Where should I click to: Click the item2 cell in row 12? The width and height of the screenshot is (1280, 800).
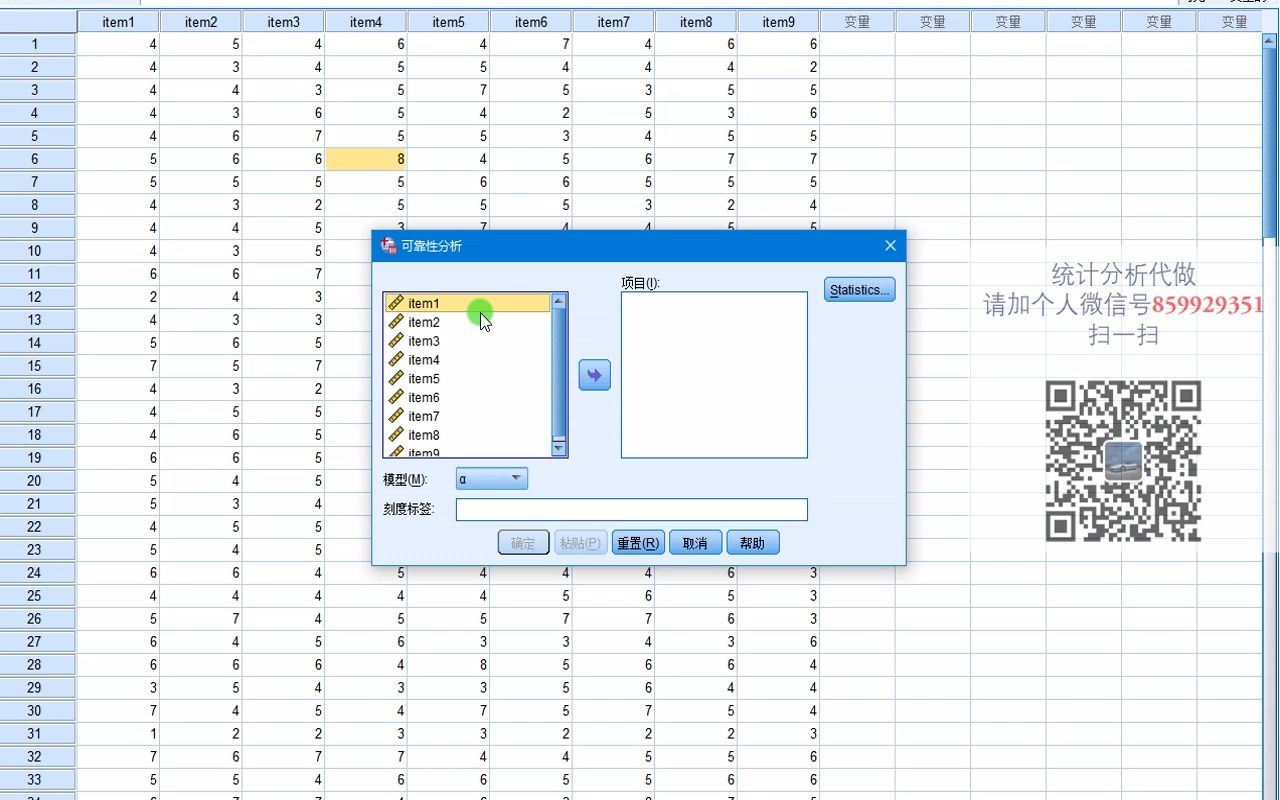tap(200, 297)
